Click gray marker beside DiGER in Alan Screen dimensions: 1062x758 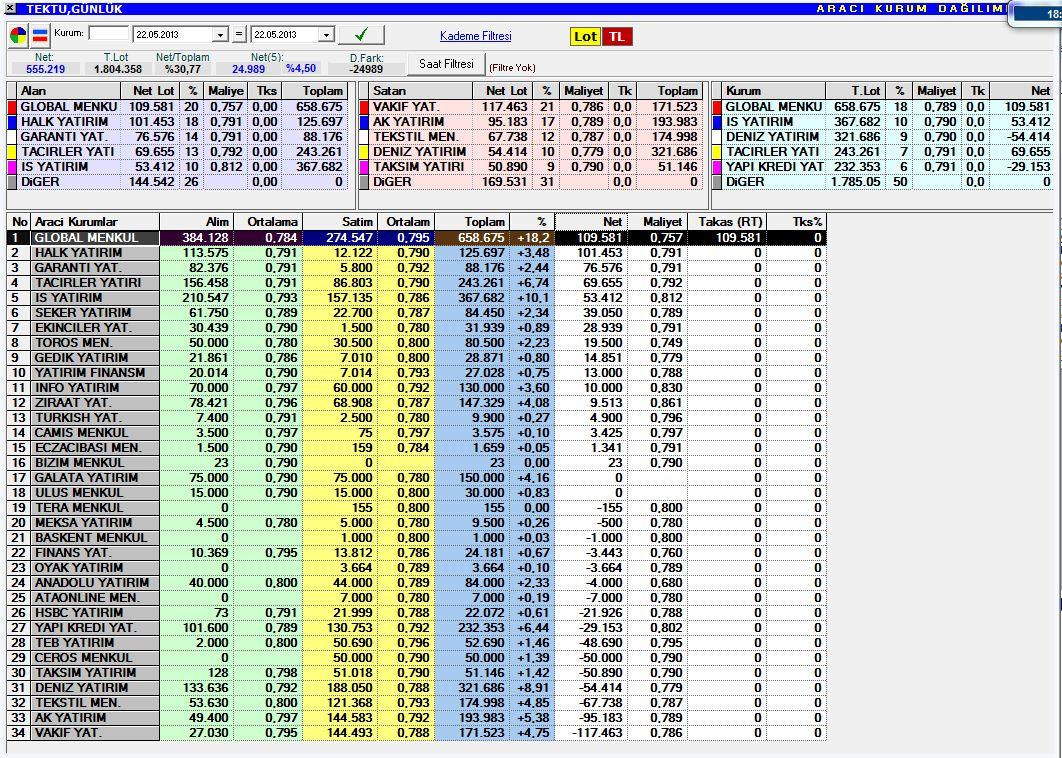12,182
